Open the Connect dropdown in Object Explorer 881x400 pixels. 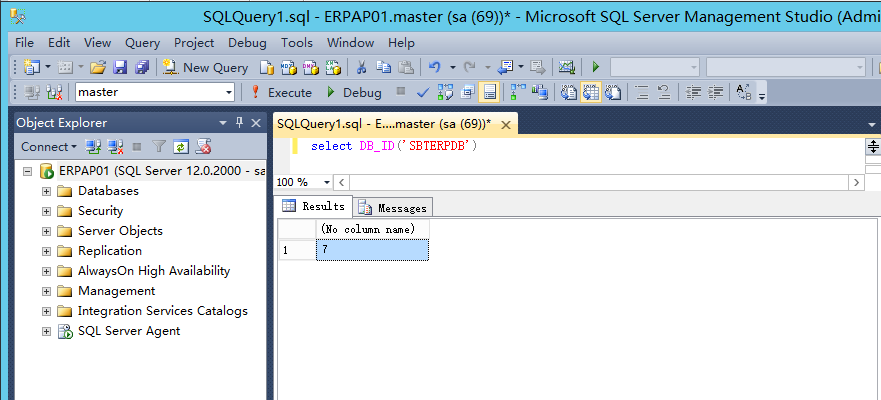(49, 147)
